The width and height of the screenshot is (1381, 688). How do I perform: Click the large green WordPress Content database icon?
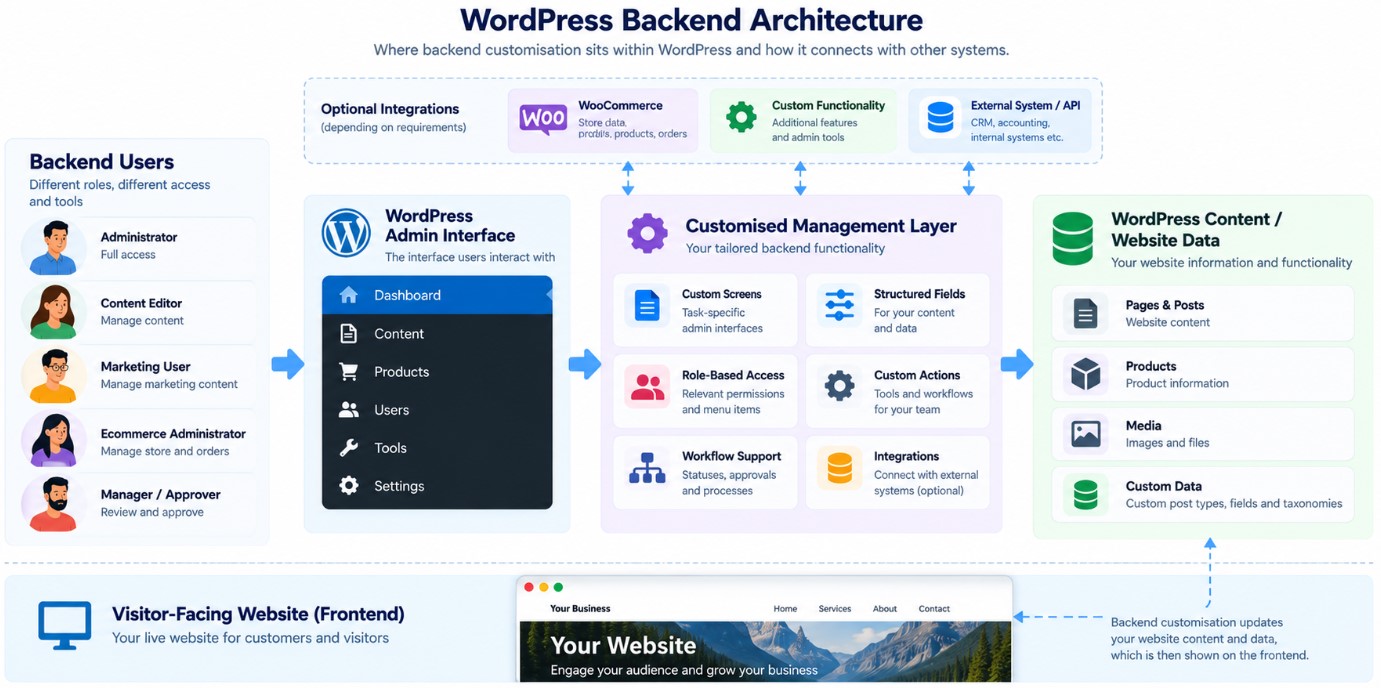[1072, 237]
